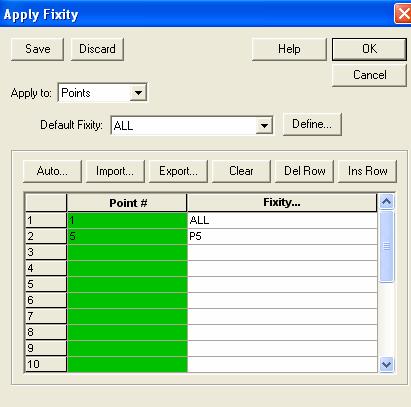Click the table vertical scrollbar thumb

tap(386, 247)
